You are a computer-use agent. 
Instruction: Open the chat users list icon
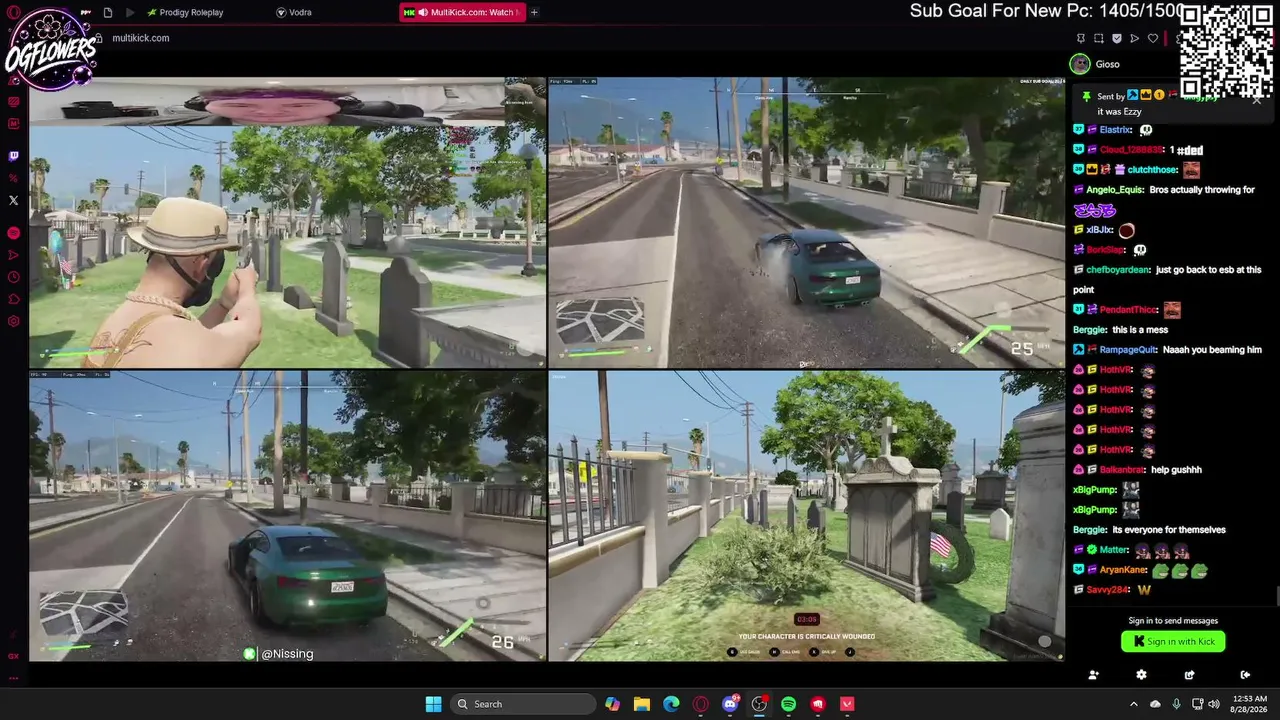pyautogui.click(x=1093, y=675)
